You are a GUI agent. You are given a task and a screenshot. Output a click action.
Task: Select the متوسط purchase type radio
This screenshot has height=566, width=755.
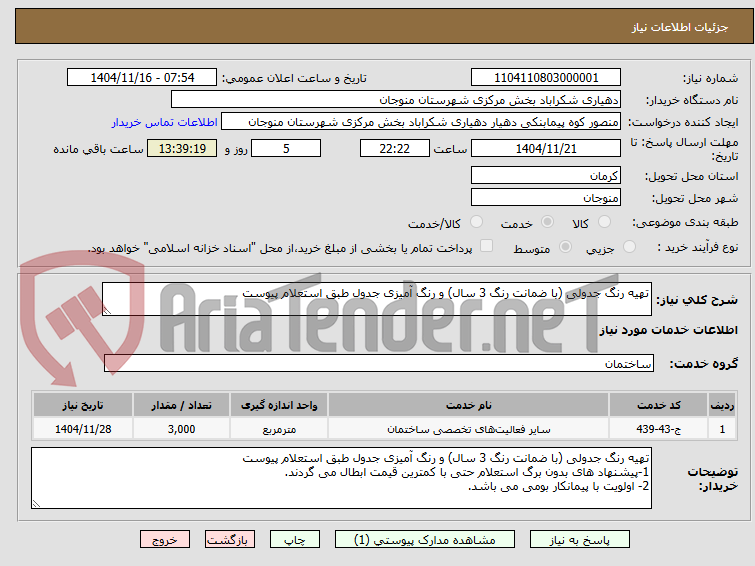[565, 247]
